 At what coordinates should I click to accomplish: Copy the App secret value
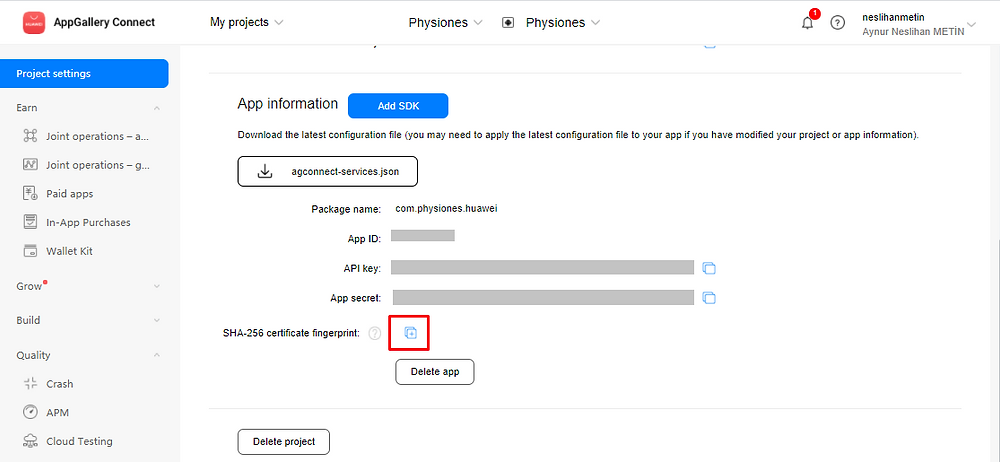tap(709, 297)
